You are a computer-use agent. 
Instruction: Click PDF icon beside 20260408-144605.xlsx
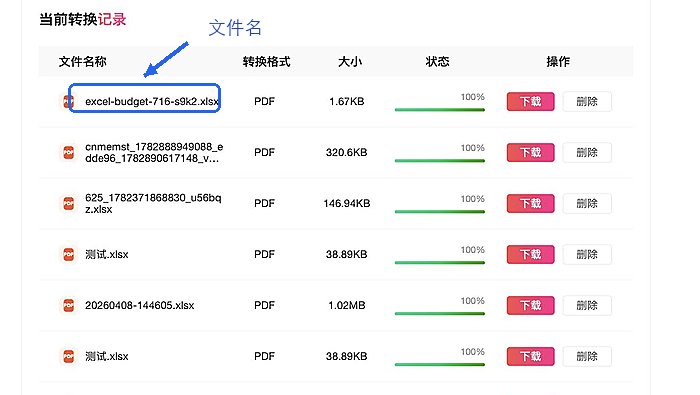(x=68, y=305)
